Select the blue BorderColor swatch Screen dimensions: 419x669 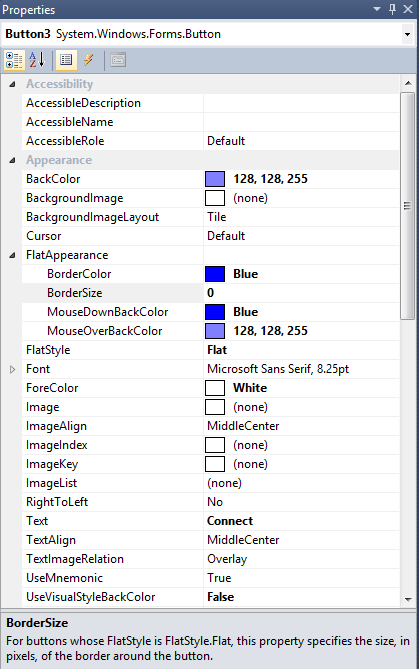click(x=215, y=274)
